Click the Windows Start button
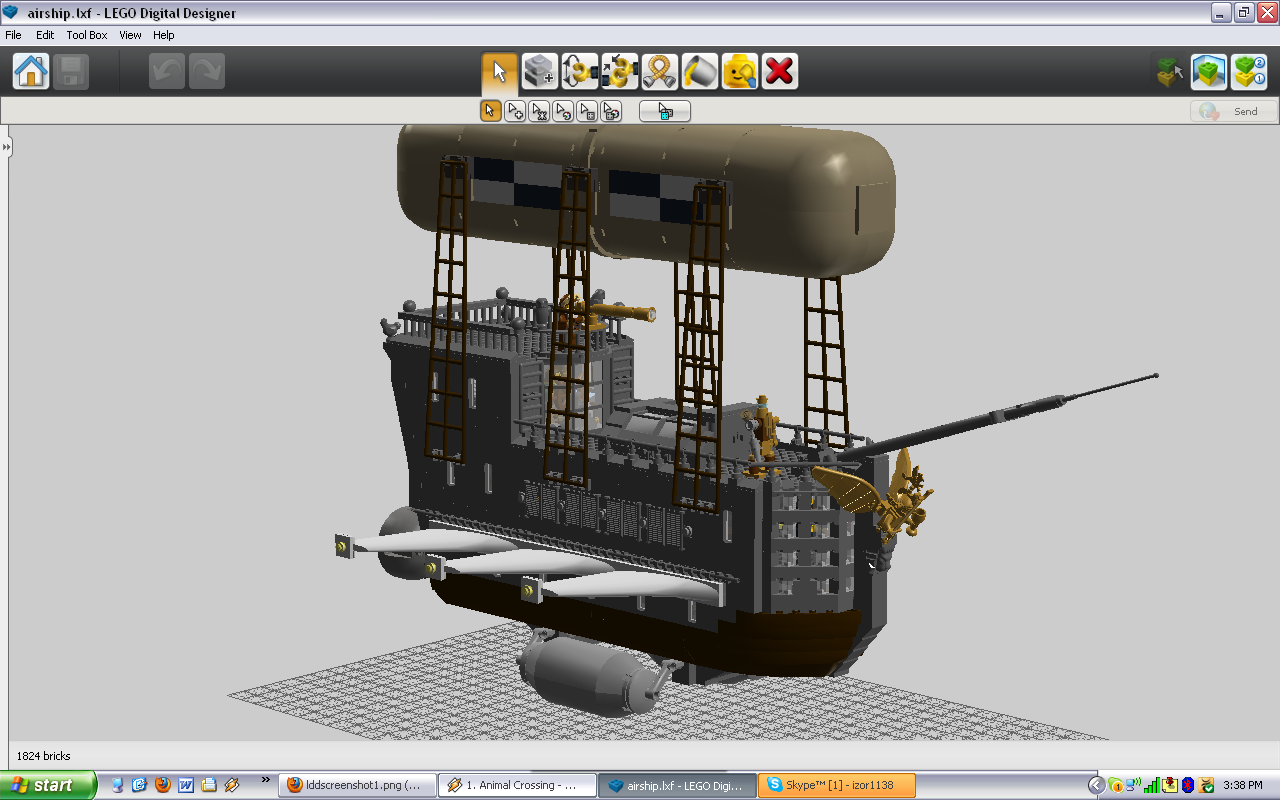The image size is (1281, 800). (x=48, y=785)
